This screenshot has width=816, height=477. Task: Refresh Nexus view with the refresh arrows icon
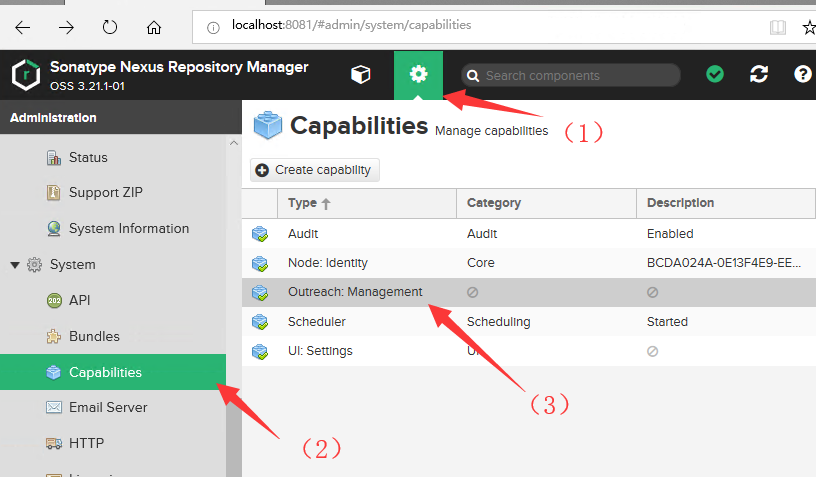759,74
